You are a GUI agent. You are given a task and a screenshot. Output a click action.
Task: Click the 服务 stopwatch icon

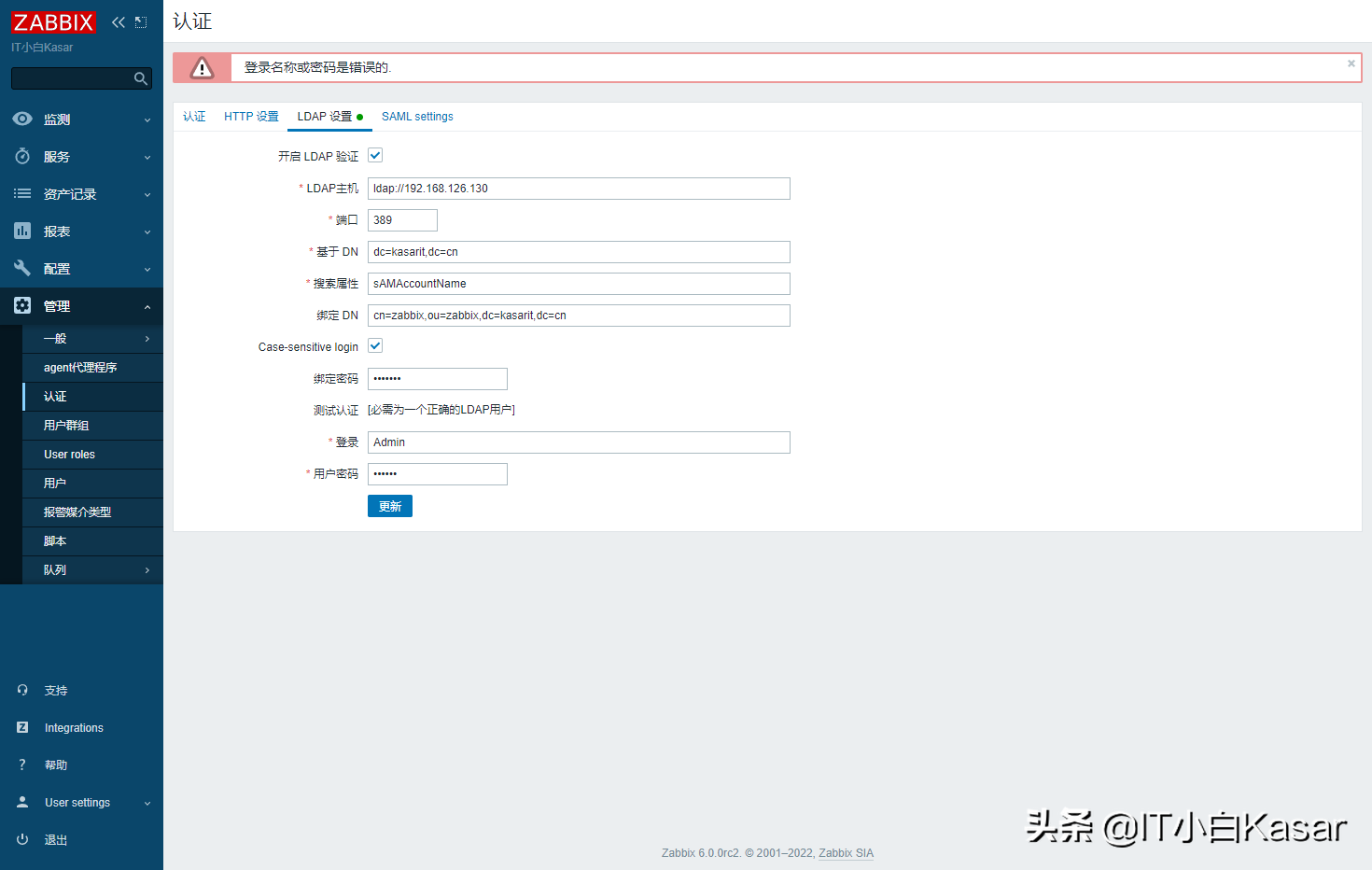(22, 157)
